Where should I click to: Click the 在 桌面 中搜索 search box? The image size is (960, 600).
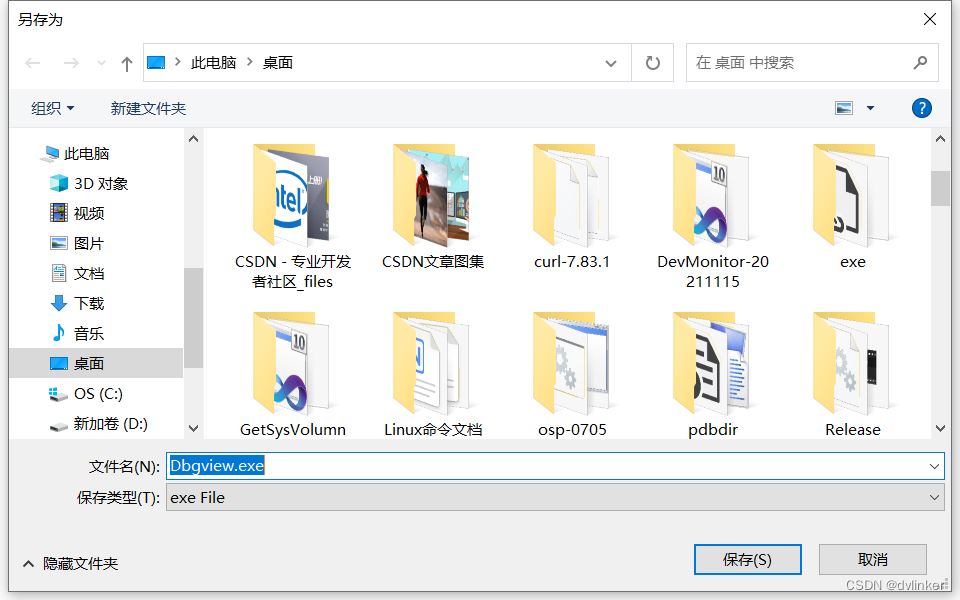point(800,63)
